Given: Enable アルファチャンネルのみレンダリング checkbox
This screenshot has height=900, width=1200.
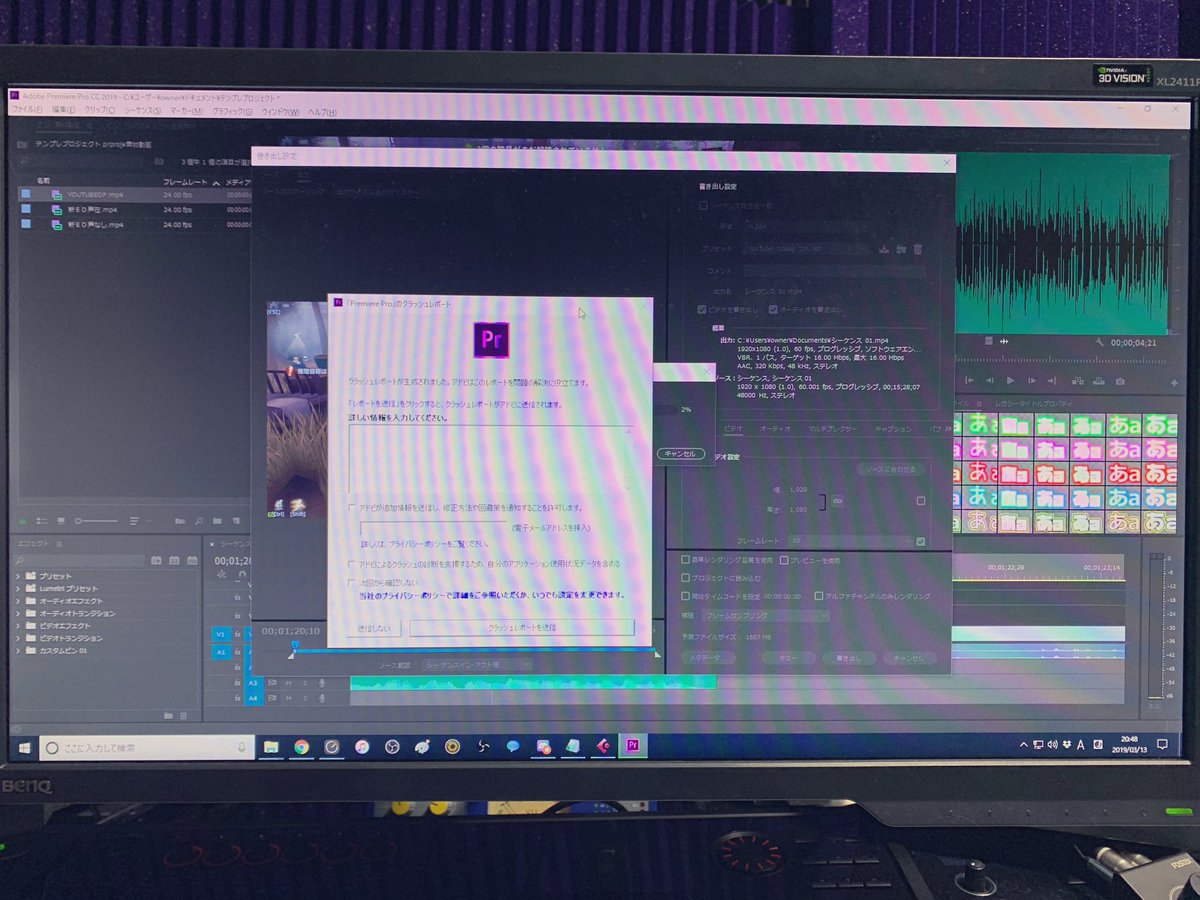Looking at the screenshot, I should pyautogui.click(x=818, y=595).
